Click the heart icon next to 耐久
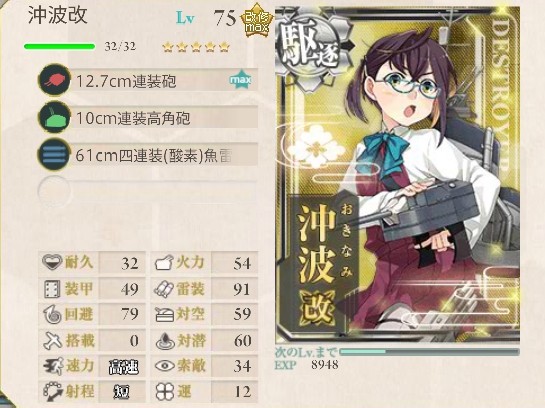 [x=52, y=262]
